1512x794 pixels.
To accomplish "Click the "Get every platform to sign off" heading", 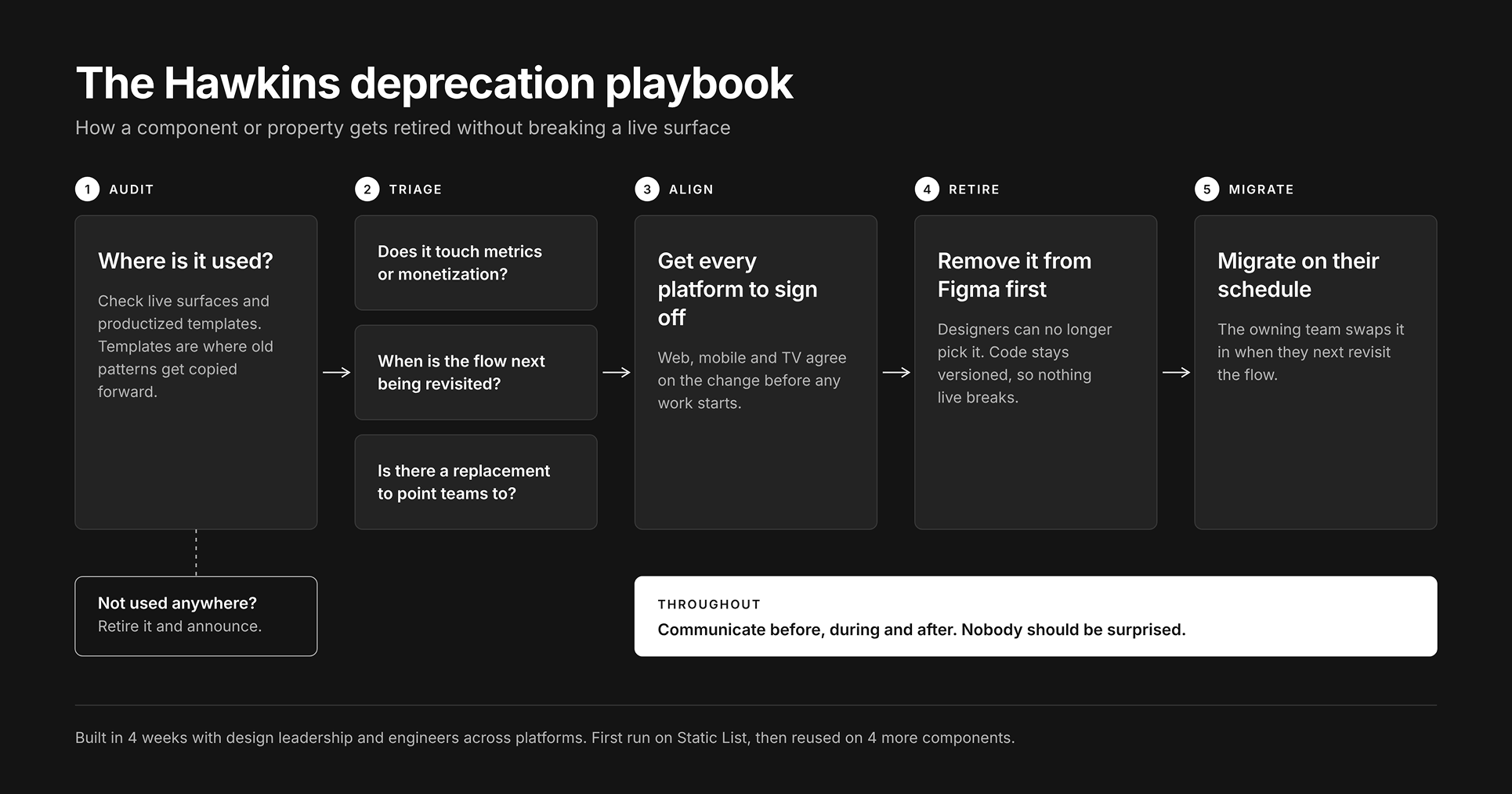I will click(737, 289).
